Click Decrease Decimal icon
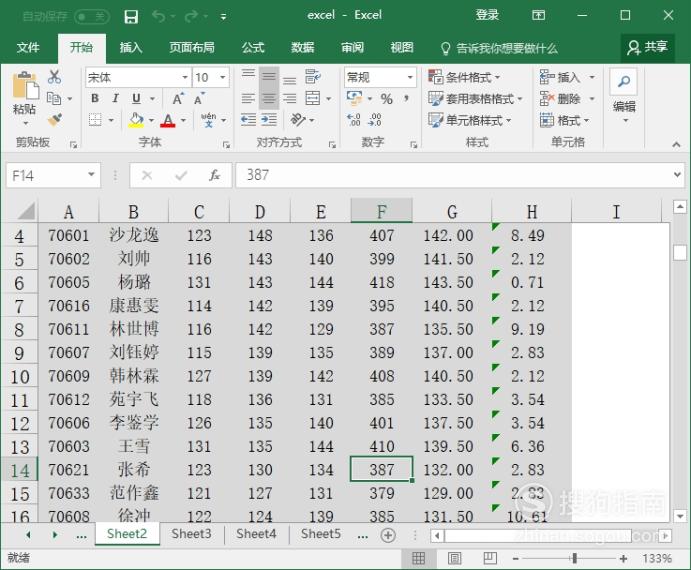Image resolution: width=691 pixels, height=570 pixels. pos(375,119)
